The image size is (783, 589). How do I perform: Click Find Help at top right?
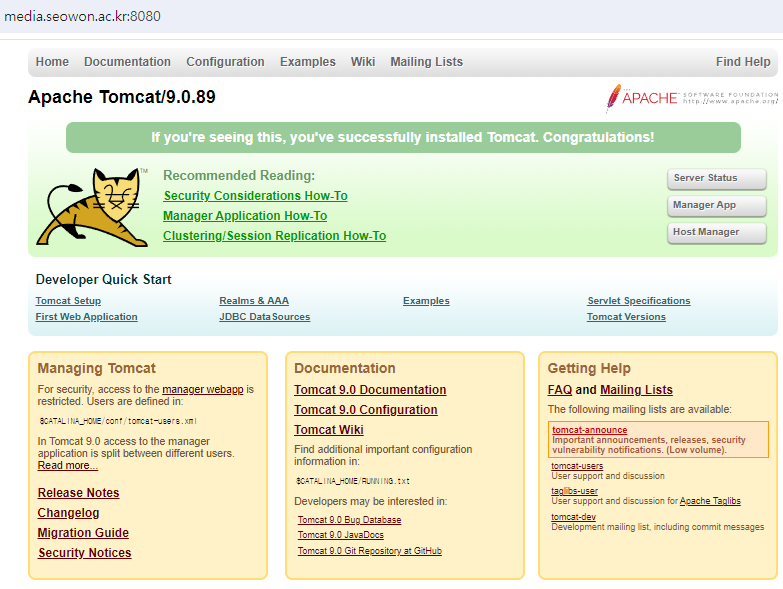click(743, 62)
